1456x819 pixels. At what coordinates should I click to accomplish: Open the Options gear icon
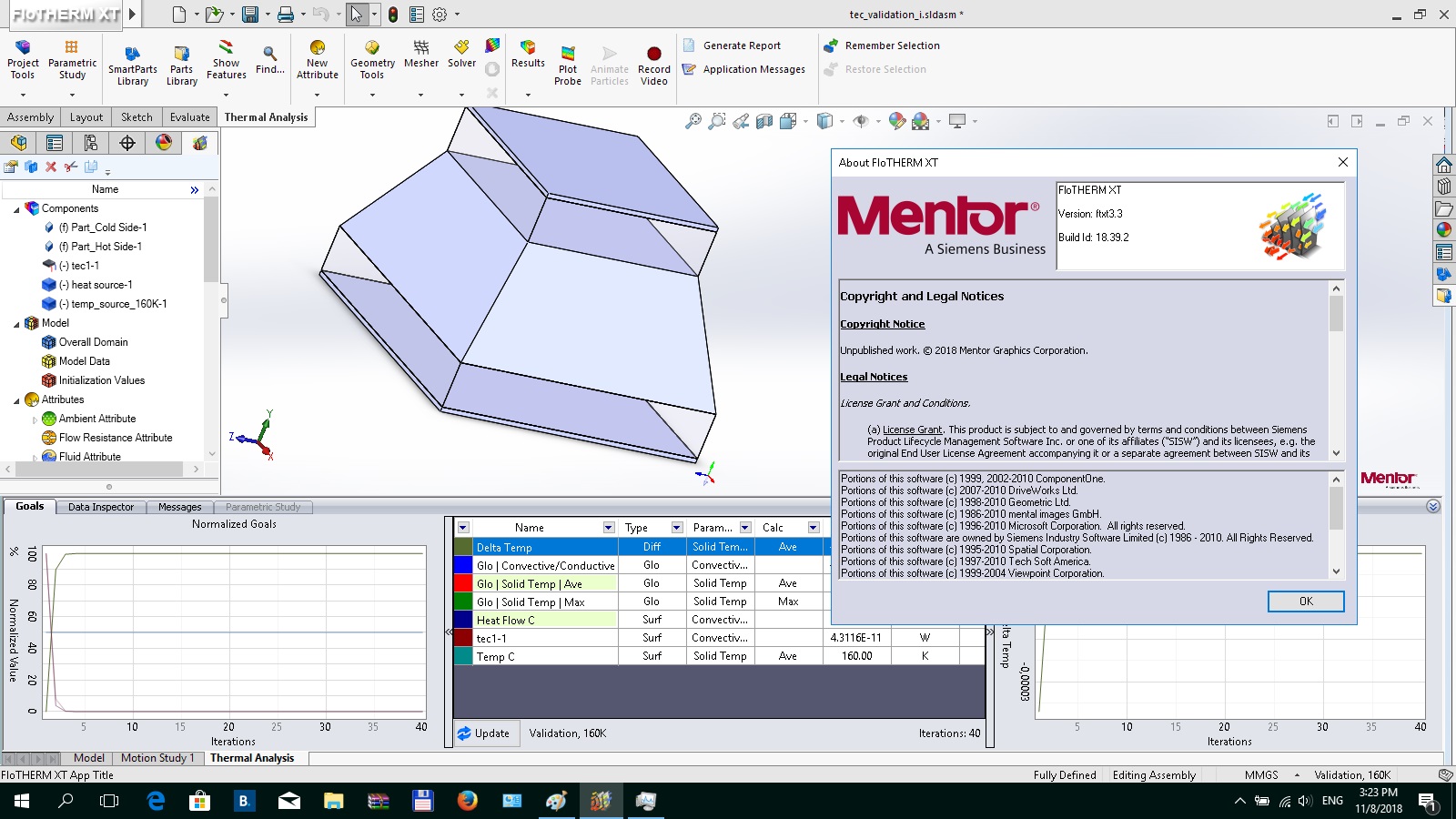coord(440,15)
